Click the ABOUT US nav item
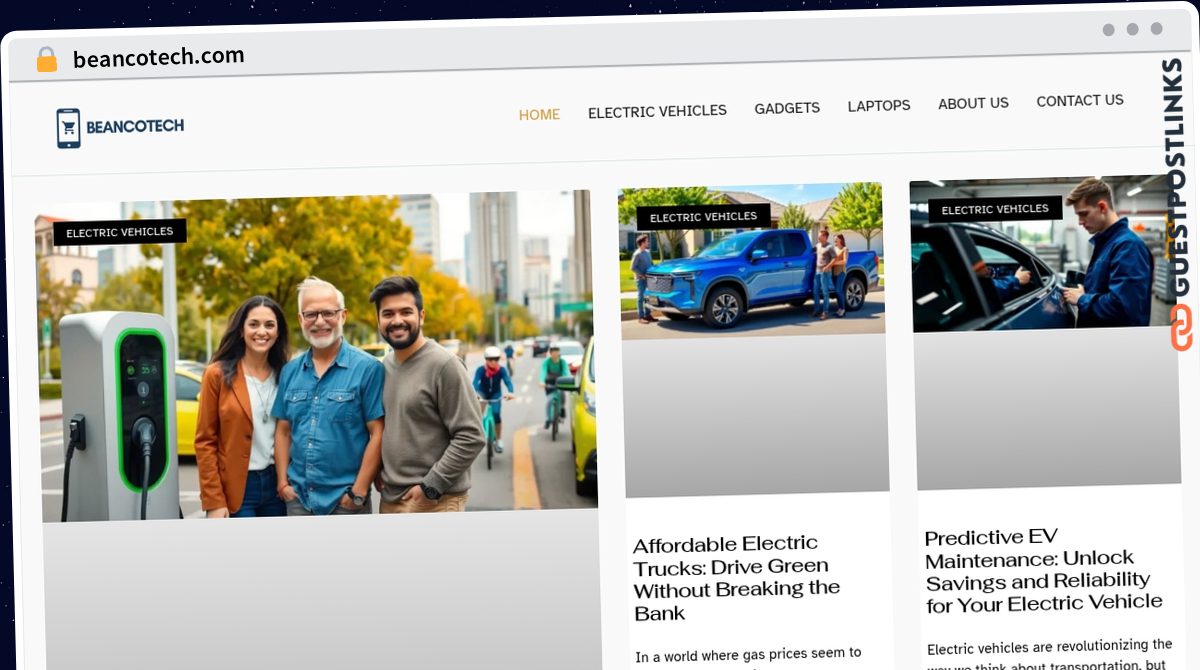Viewport: 1200px width, 670px height. tap(973, 102)
